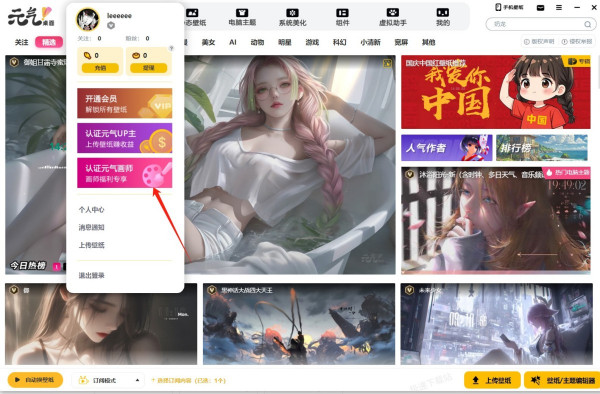Select the 小清新 category

tap(370, 42)
